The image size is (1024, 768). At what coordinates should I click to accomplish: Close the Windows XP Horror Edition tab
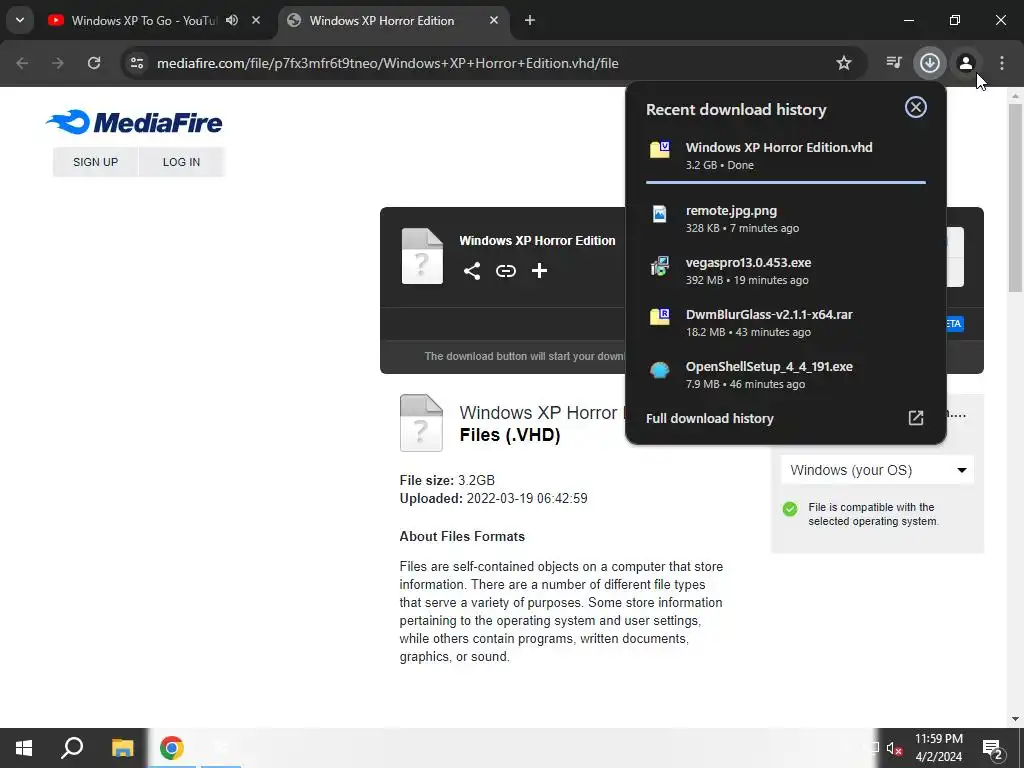(x=494, y=20)
